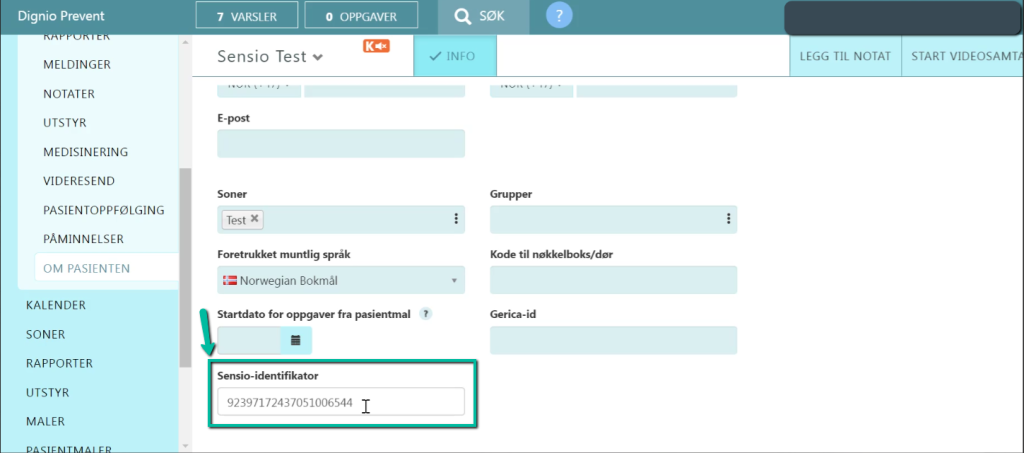The width and height of the screenshot is (1024, 453).
Task: Click the Grupper selection field
Action: coord(613,219)
